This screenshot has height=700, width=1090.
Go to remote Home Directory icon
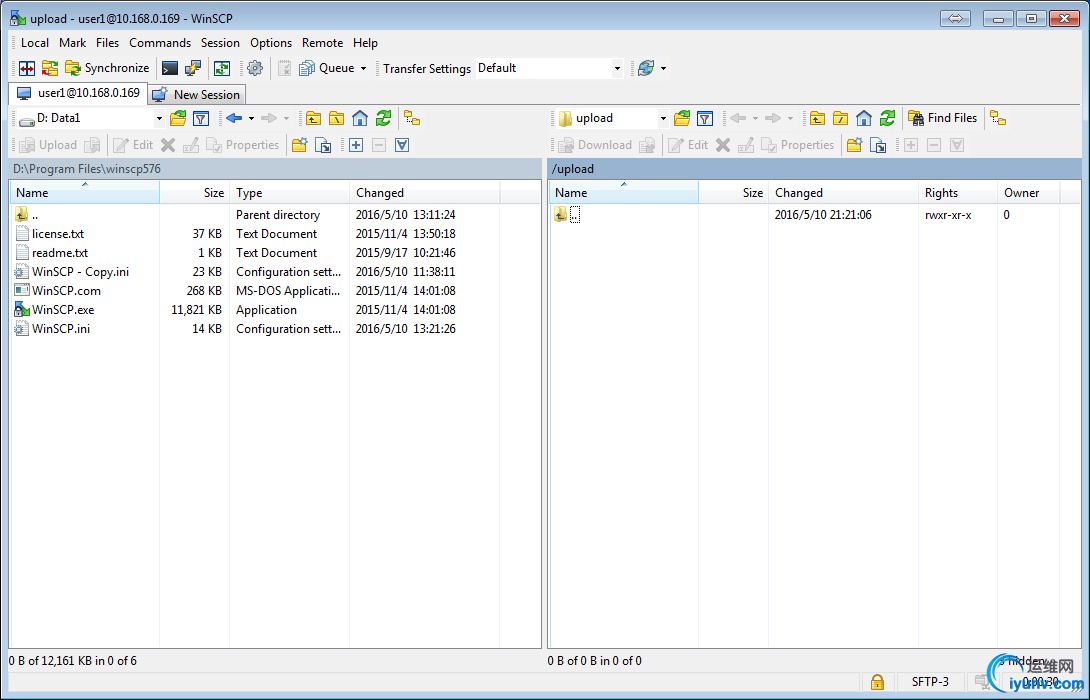[863, 119]
